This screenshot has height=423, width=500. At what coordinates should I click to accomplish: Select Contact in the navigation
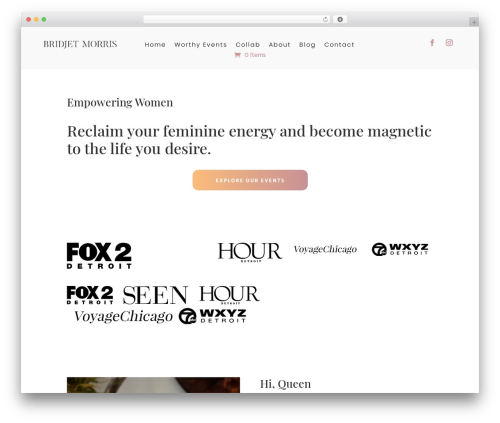click(x=339, y=45)
